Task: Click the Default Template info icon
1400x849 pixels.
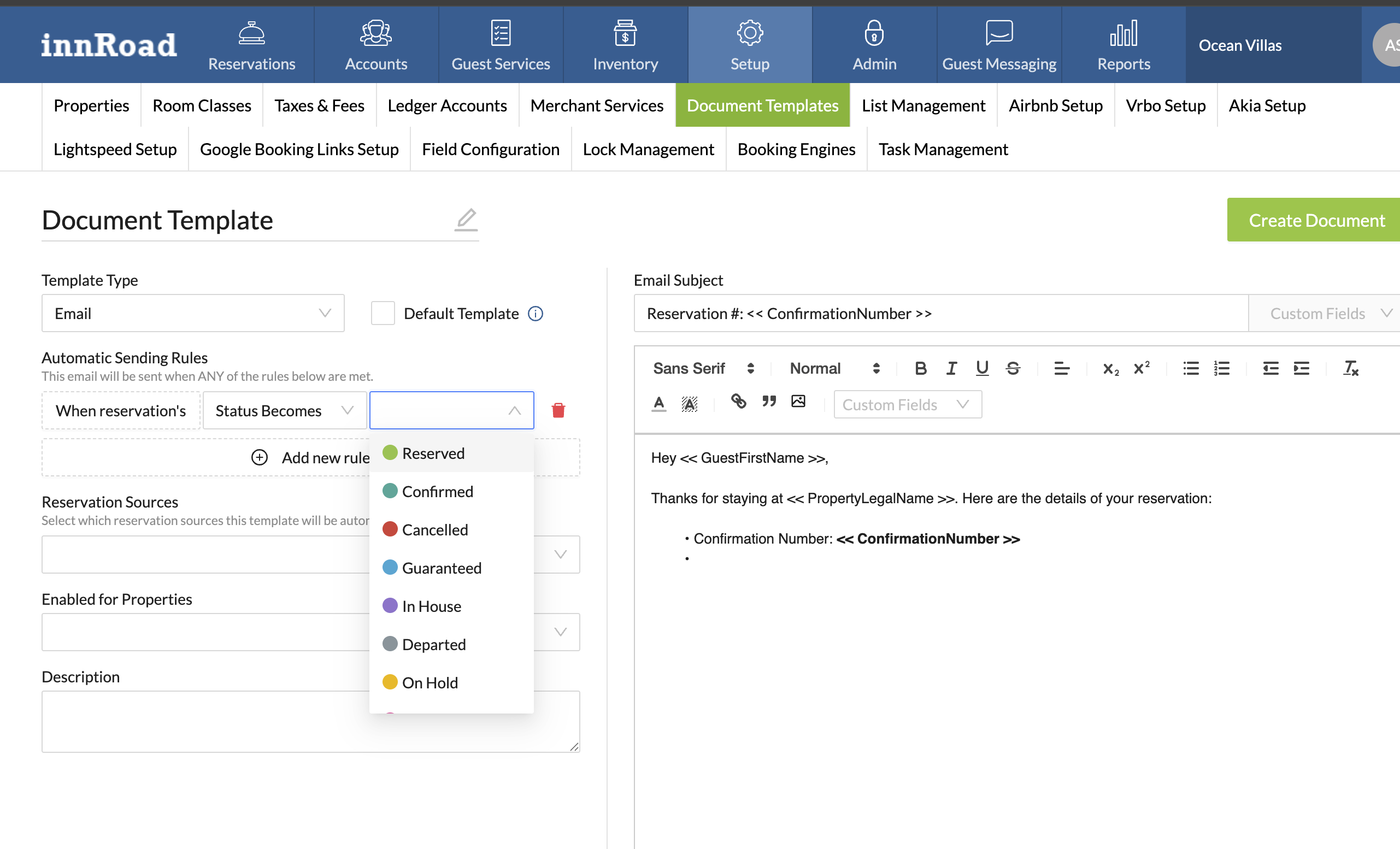Action: [x=535, y=314]
